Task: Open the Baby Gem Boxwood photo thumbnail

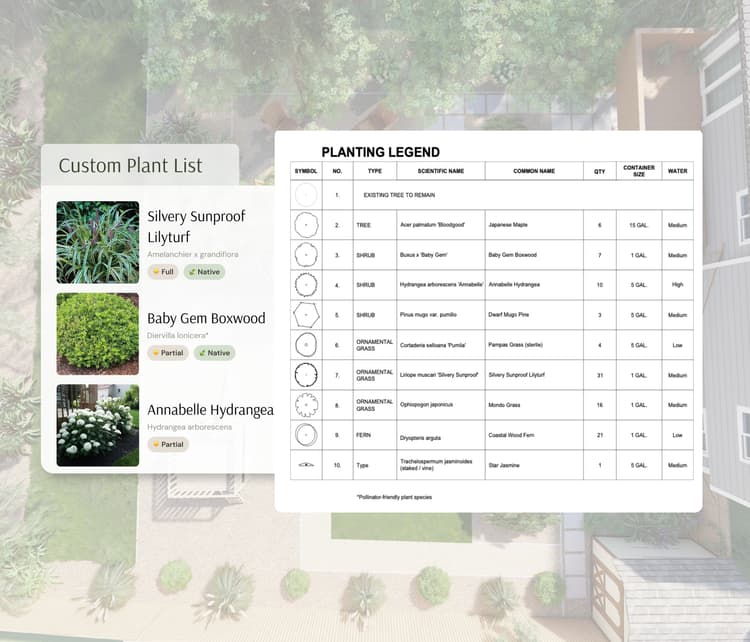Action: pos(97,333)
